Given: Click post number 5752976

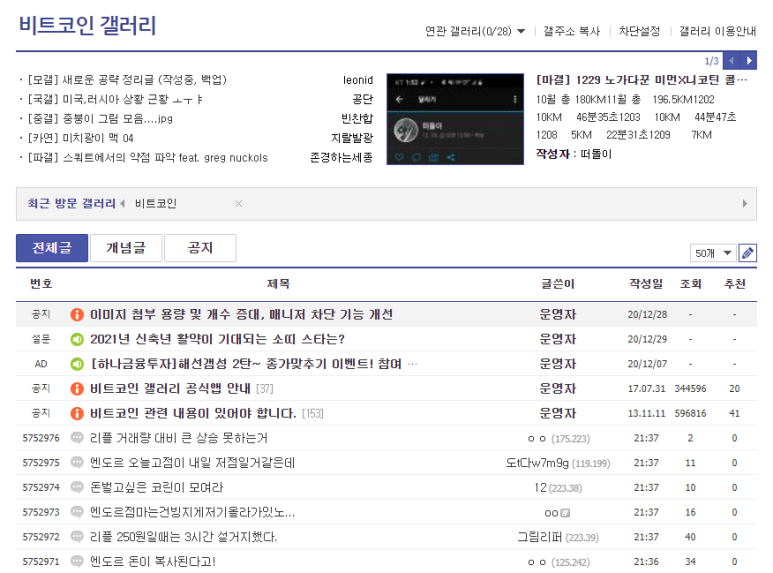Looking at the screenshot, I should pos(41,438).
